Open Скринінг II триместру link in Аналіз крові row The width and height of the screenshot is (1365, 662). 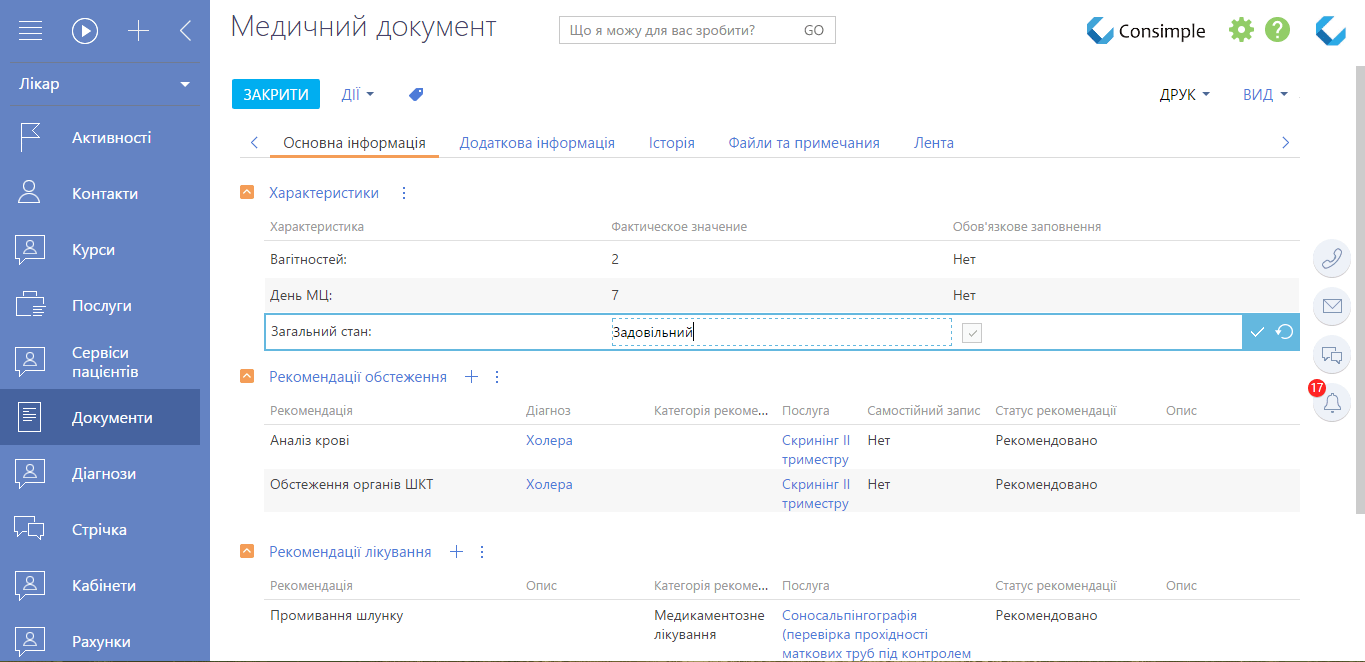[816, 450]
